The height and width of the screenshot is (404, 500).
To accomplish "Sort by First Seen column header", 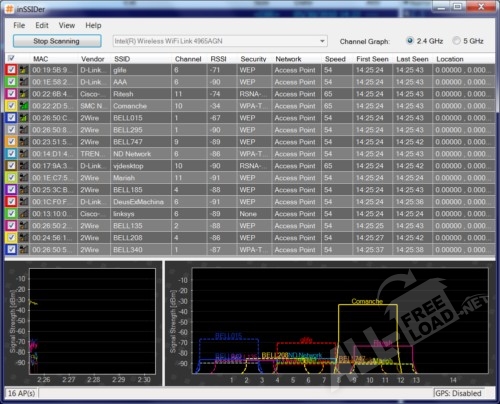I will tap(372, 59).
